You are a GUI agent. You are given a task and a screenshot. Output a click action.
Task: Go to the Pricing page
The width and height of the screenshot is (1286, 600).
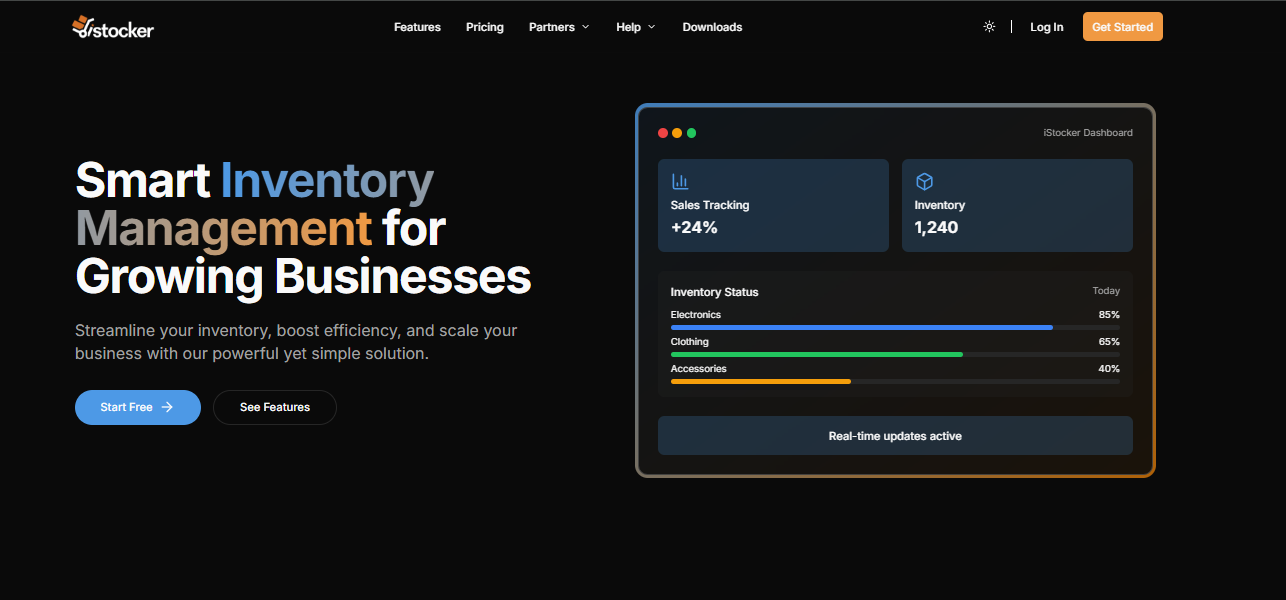(485, 27)
